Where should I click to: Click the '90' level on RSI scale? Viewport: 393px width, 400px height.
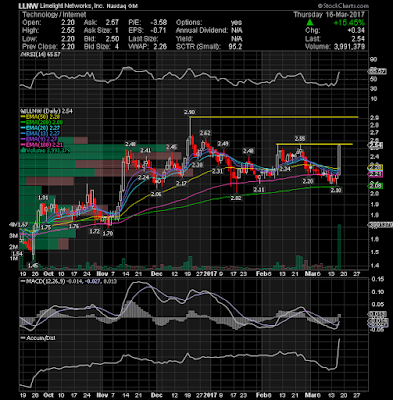(x=374, y=60)
